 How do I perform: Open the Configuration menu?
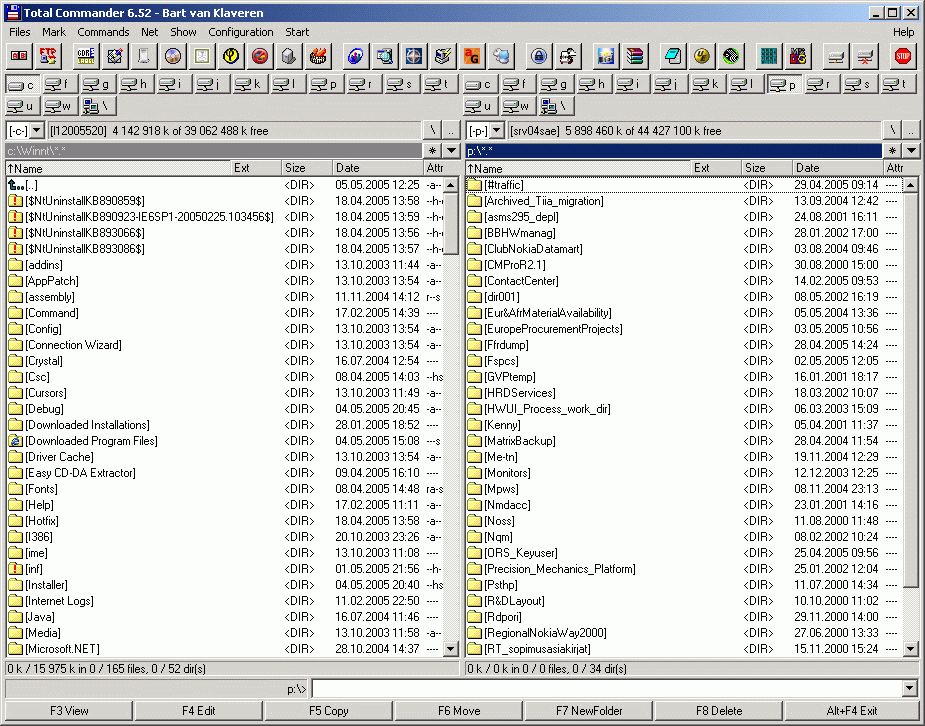click(x=241, y=32)
